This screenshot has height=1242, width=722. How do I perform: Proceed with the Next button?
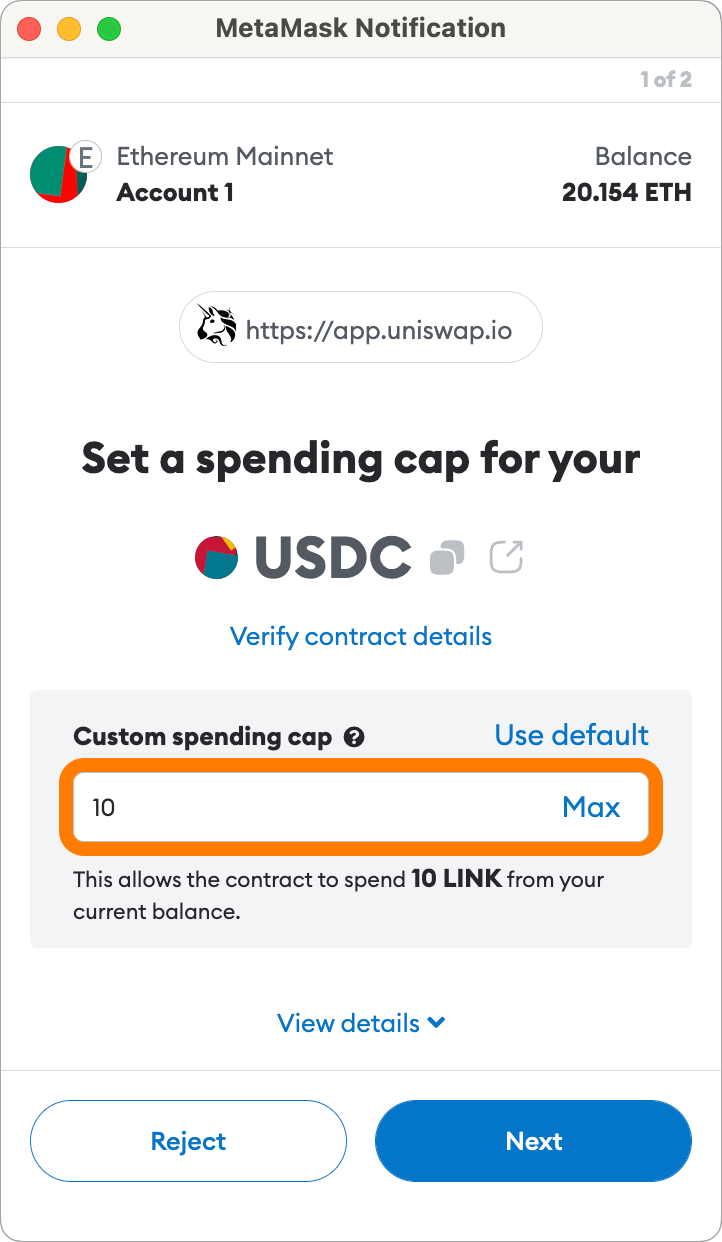coord(533,1141)
